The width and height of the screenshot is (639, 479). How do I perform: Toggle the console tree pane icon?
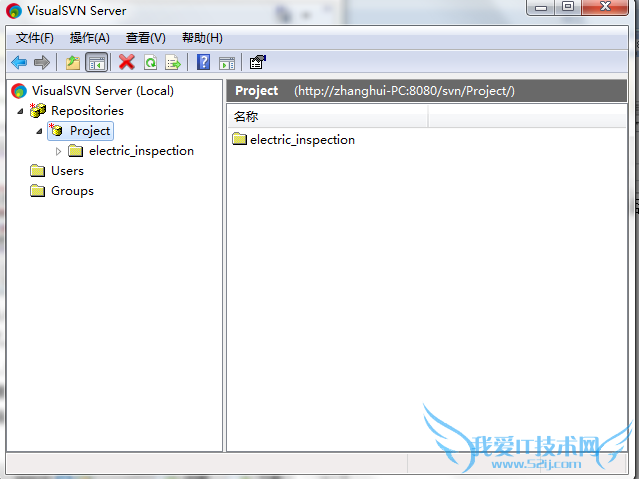[x=97, y=62]
